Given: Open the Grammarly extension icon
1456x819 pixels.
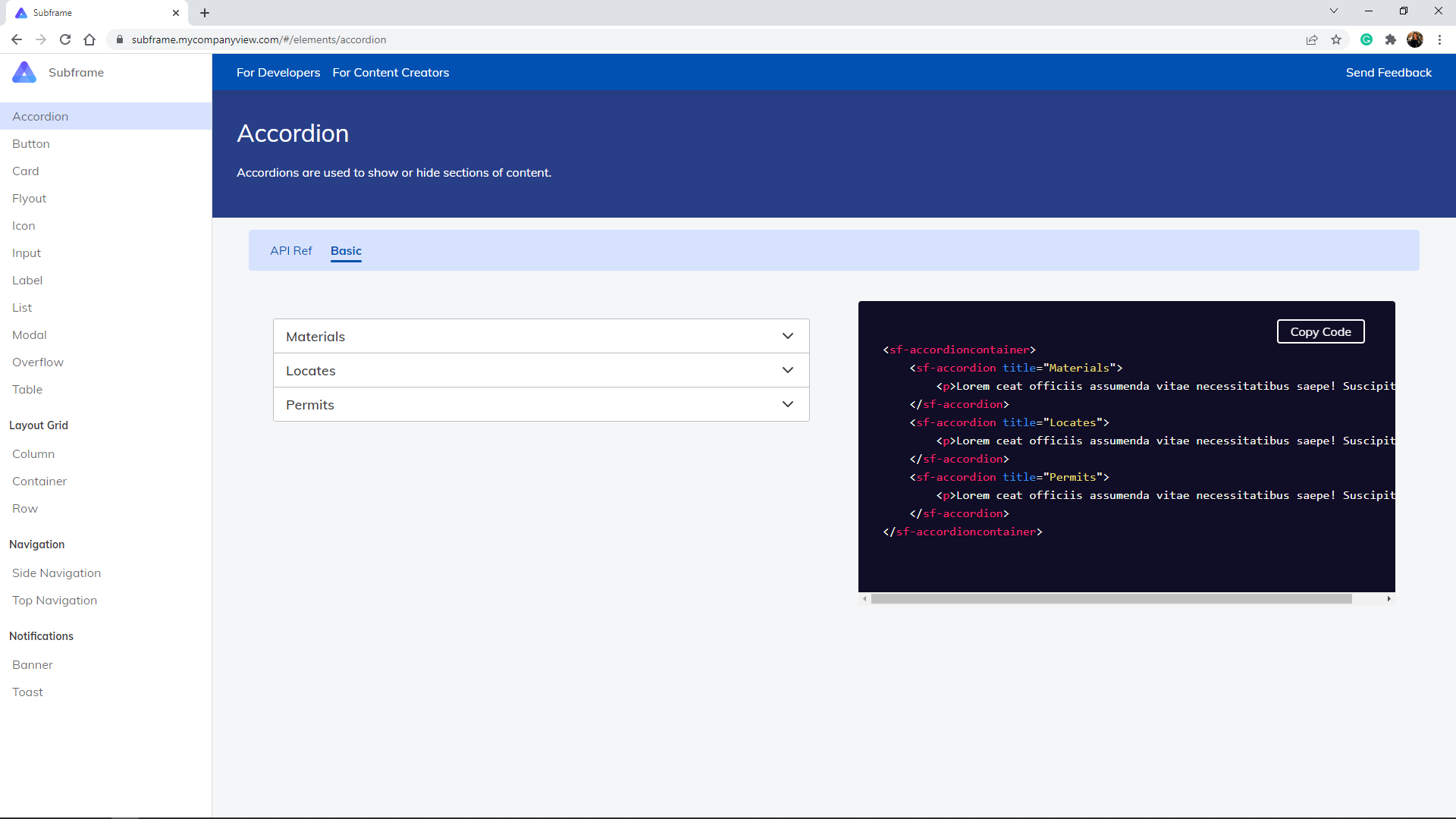Looking at the screenshot, I should (1367, 39).
